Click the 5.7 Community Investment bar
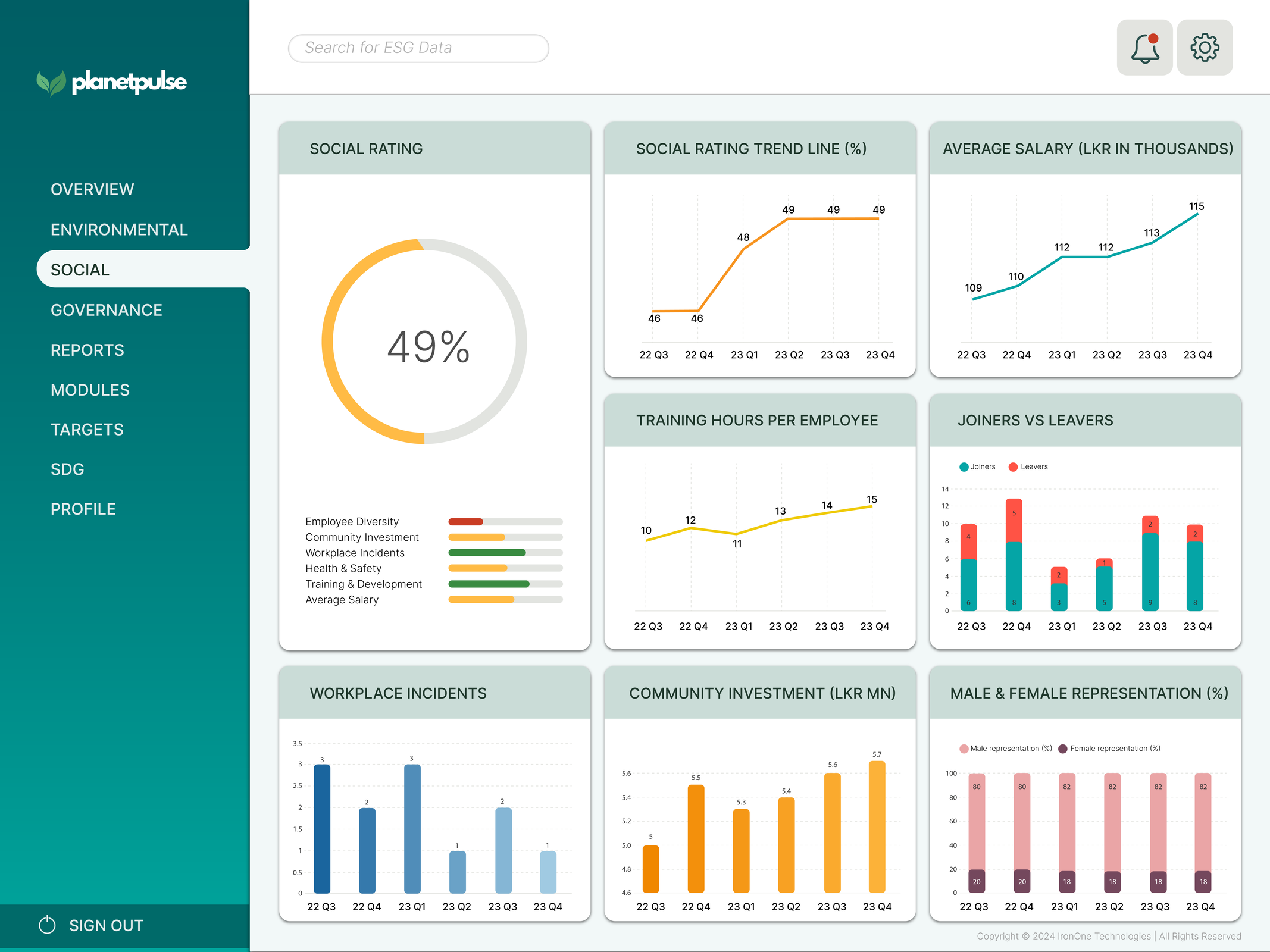The image size is (1270, 952). 877,827
